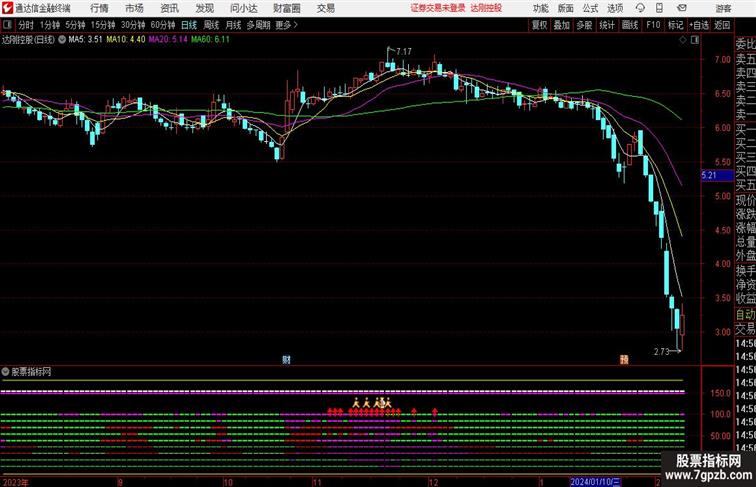Switch to the 月线 monthly tab
This screenshot has height=487, width=756.
point(233,25)
